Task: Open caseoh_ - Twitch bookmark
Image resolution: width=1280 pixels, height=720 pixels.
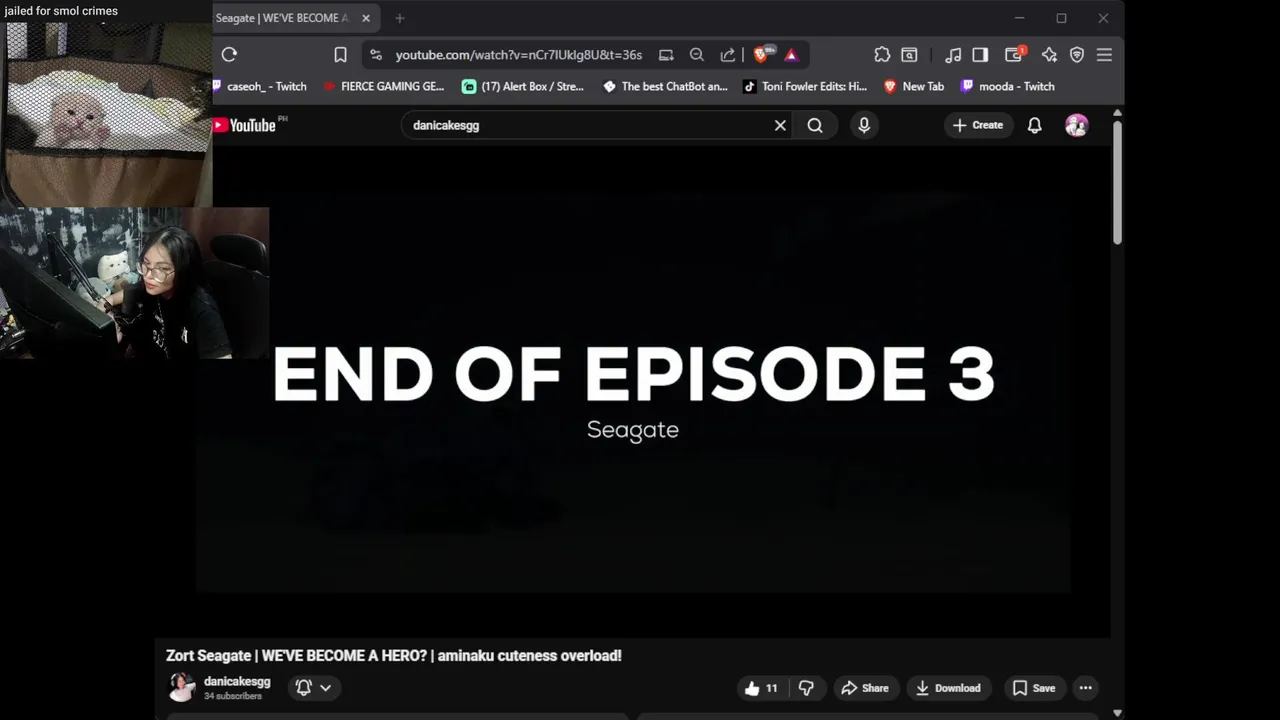Action: [x=259, y=86]
